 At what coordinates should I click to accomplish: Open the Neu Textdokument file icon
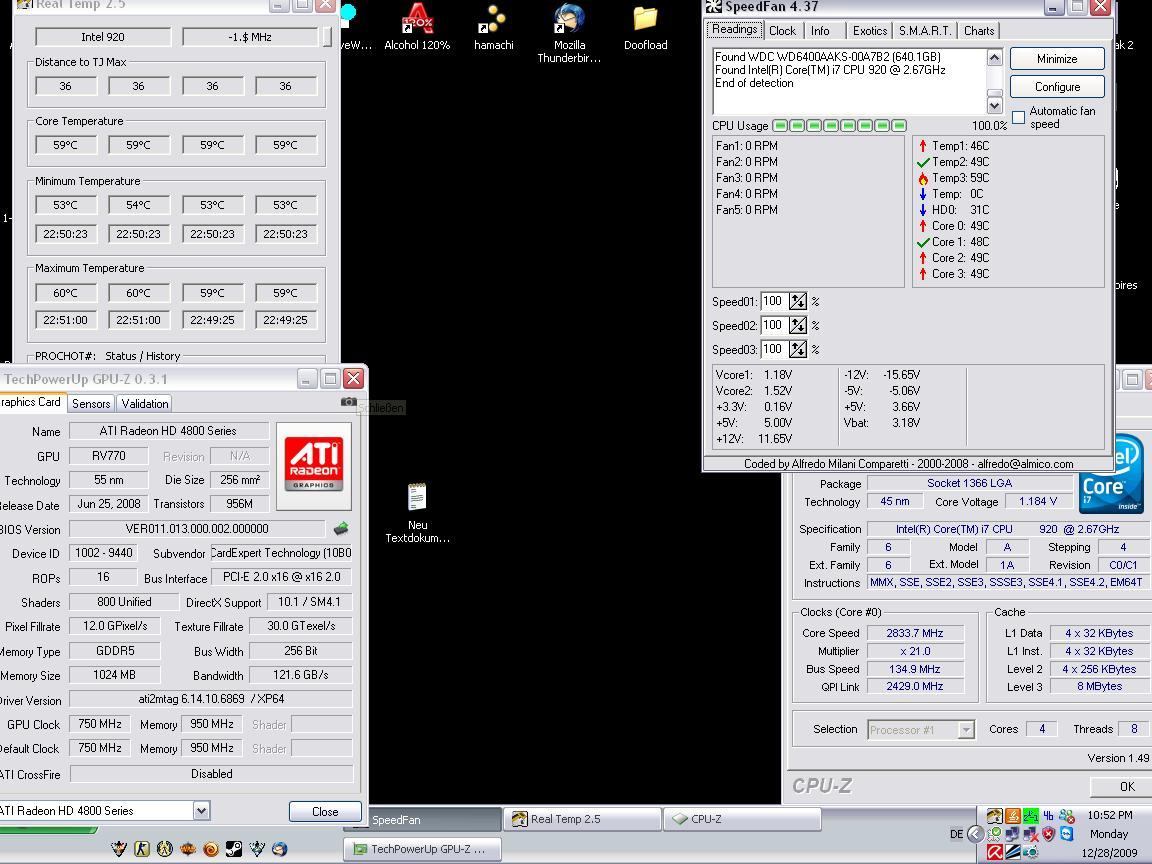click(417, 513)
